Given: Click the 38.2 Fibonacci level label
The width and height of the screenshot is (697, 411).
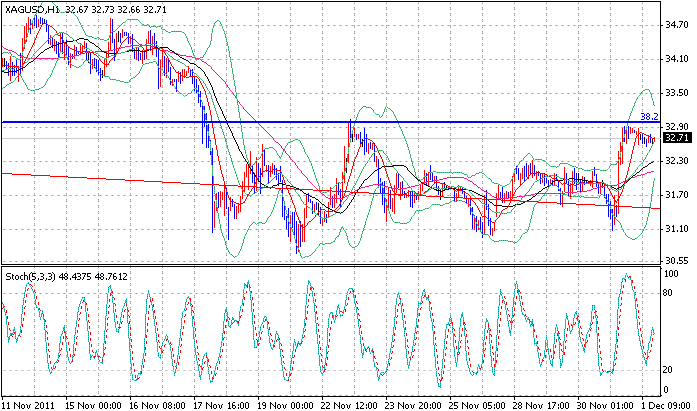Looking at the screenshot, I should point(649,116).
